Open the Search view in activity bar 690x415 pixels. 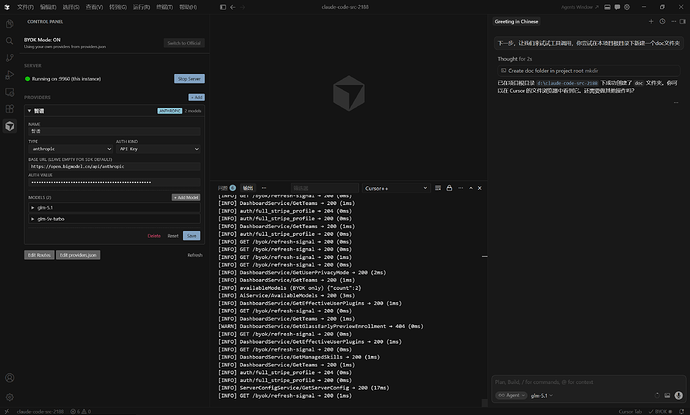pos(9,41)
